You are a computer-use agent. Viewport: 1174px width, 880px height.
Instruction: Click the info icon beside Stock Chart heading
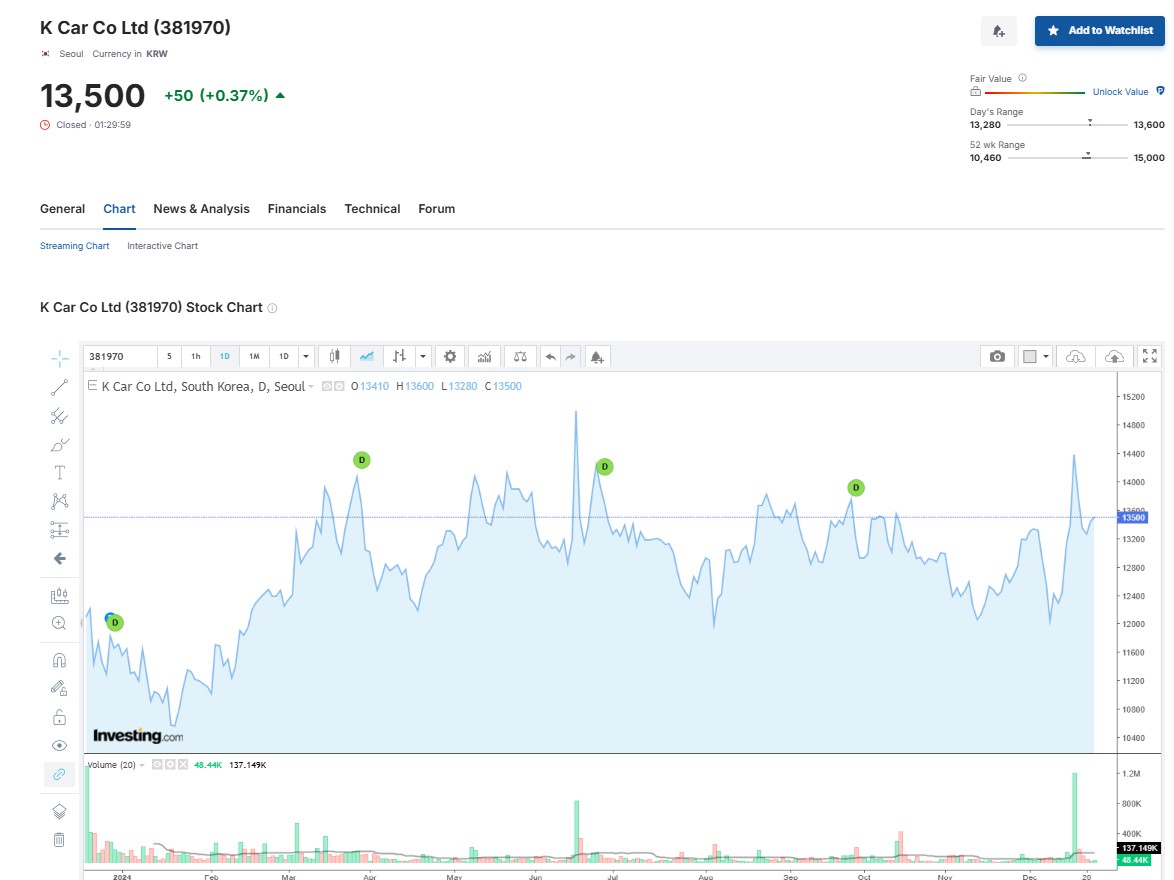(x=273, y=309)
